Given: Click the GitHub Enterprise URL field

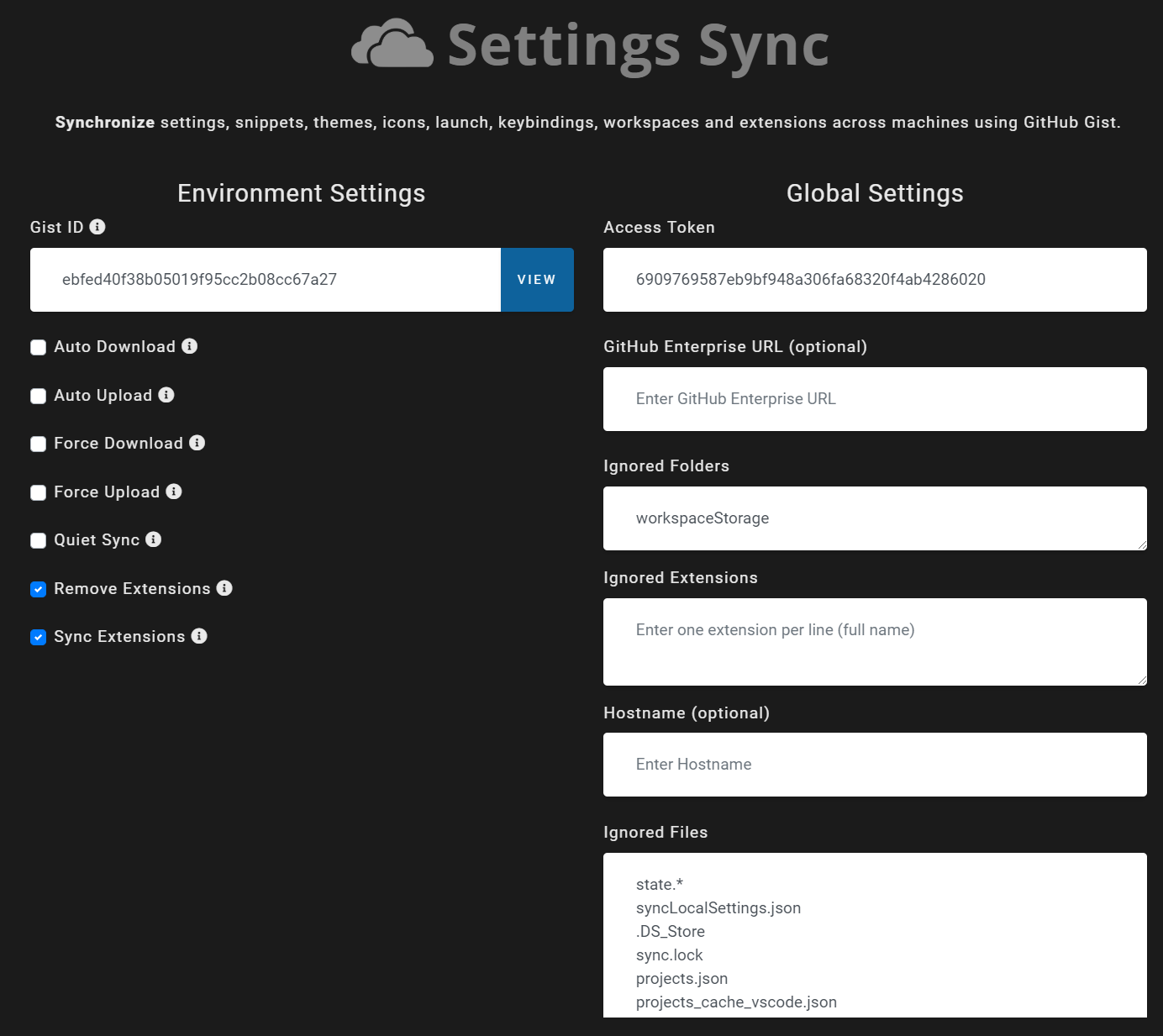Looking at the screenshot, I should pyautogui.click(x=874, y=398).
